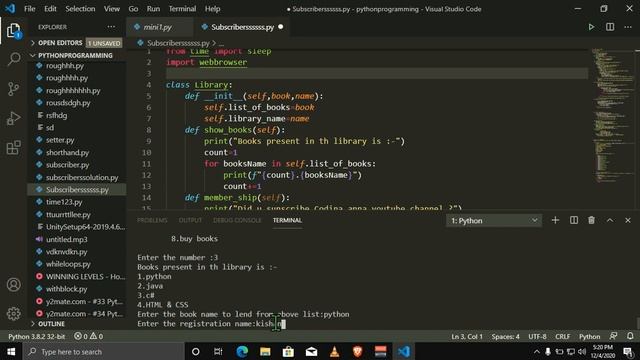Open the Extensions view
Image resolution: width=640 pixels, height=360 pixels.
pos(13,147)
